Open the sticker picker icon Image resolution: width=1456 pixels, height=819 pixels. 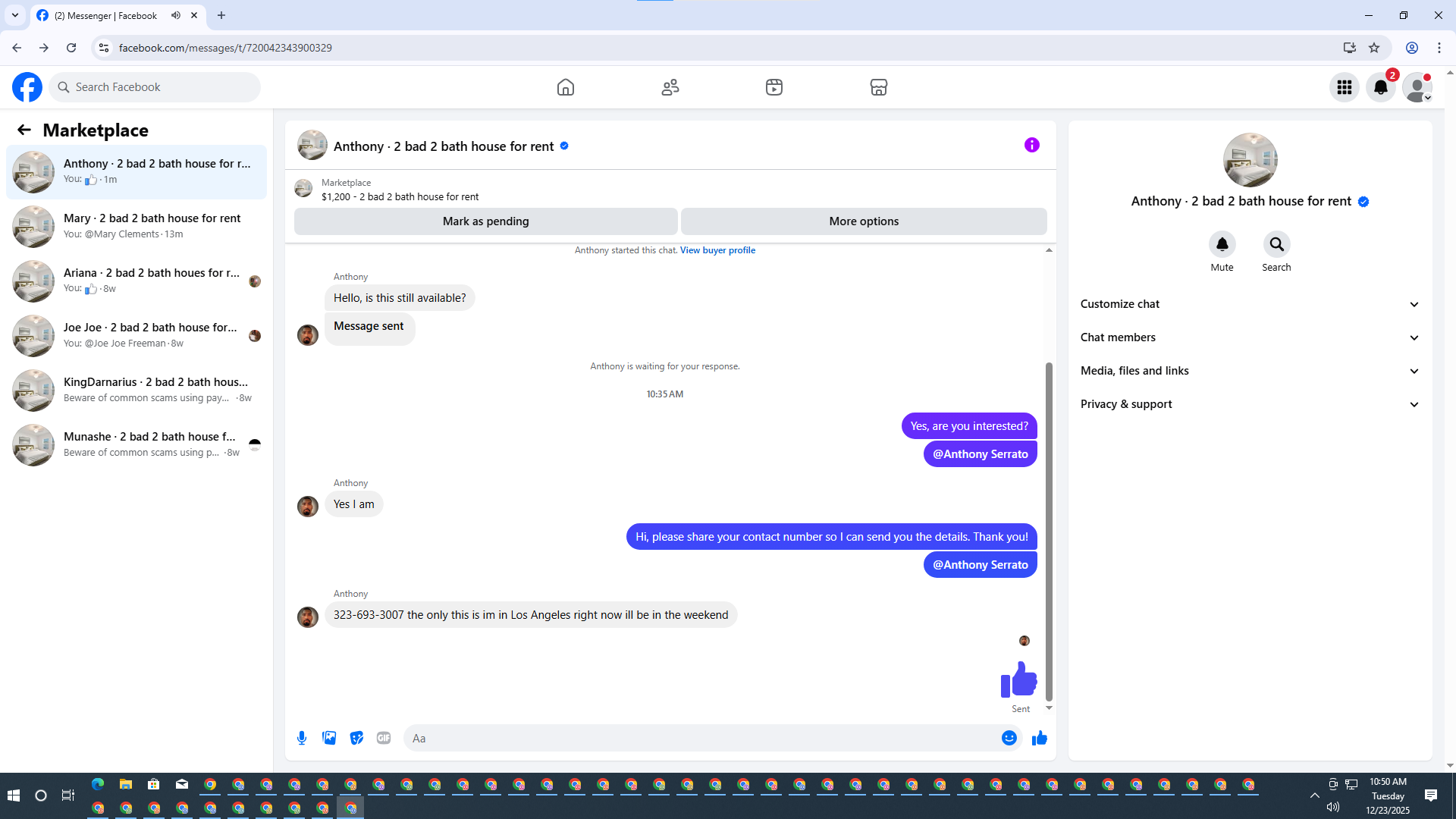click(356, 738)
